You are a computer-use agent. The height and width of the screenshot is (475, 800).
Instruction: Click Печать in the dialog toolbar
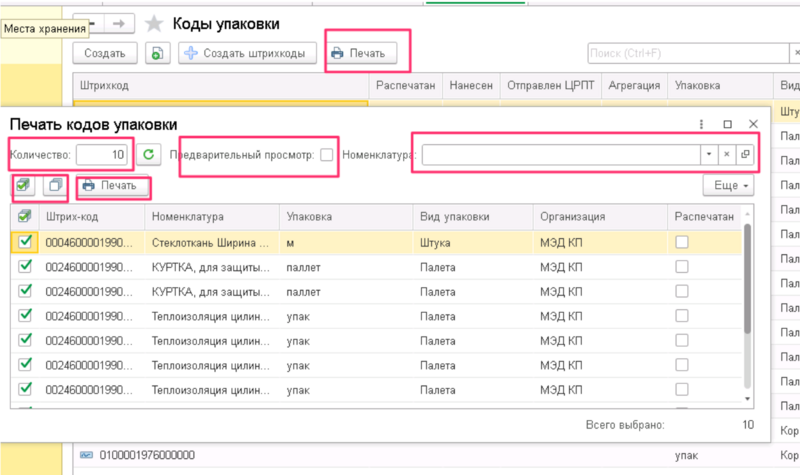pos(113,186)
